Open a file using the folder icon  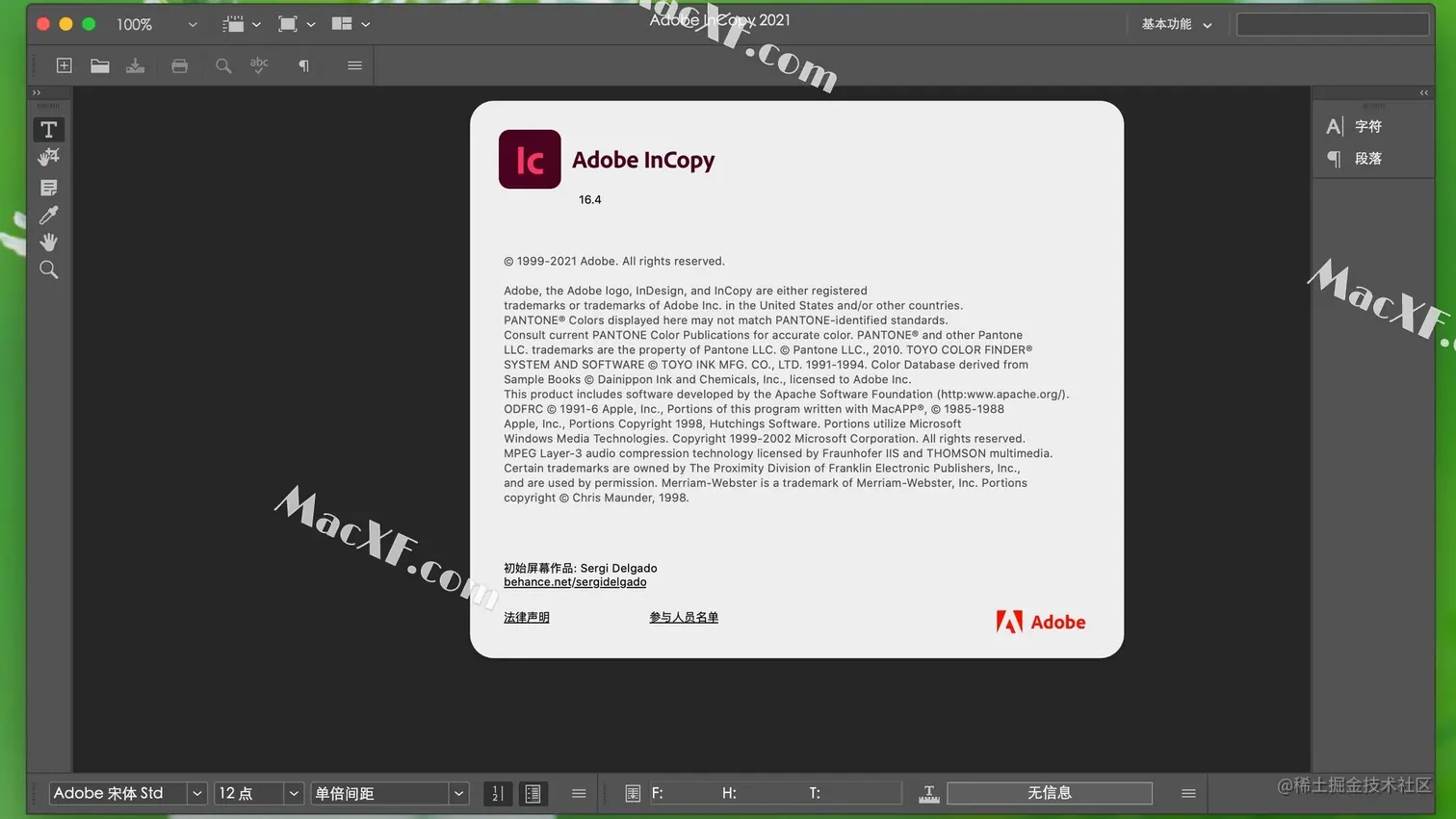coord(99,65)
